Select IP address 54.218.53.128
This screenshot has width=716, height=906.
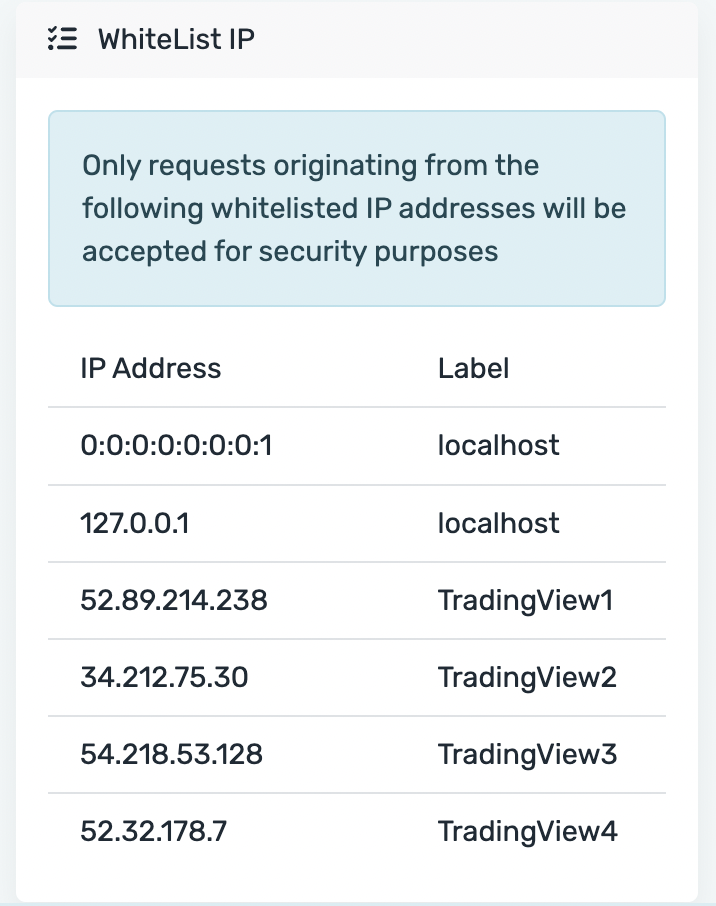coord(172,754)
